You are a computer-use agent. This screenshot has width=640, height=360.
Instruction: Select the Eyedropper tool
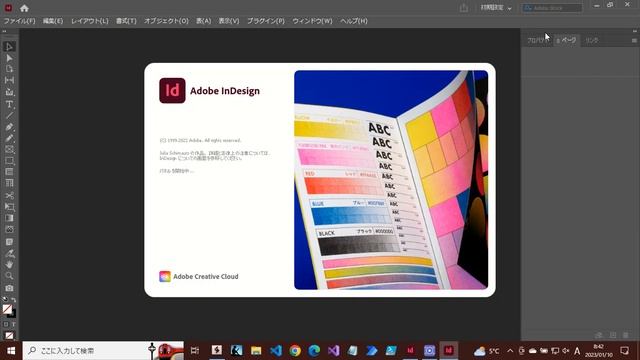(x=9, y=253)
